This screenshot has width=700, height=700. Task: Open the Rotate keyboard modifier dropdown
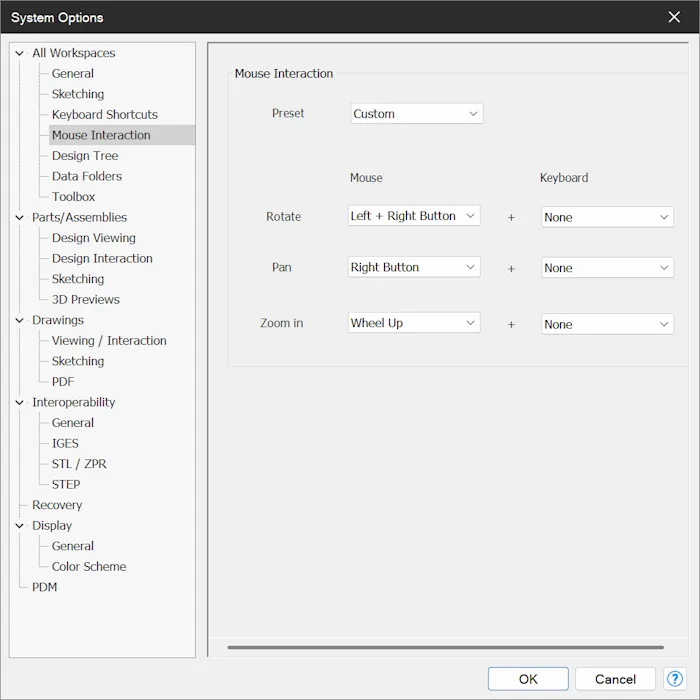[607, 217]
